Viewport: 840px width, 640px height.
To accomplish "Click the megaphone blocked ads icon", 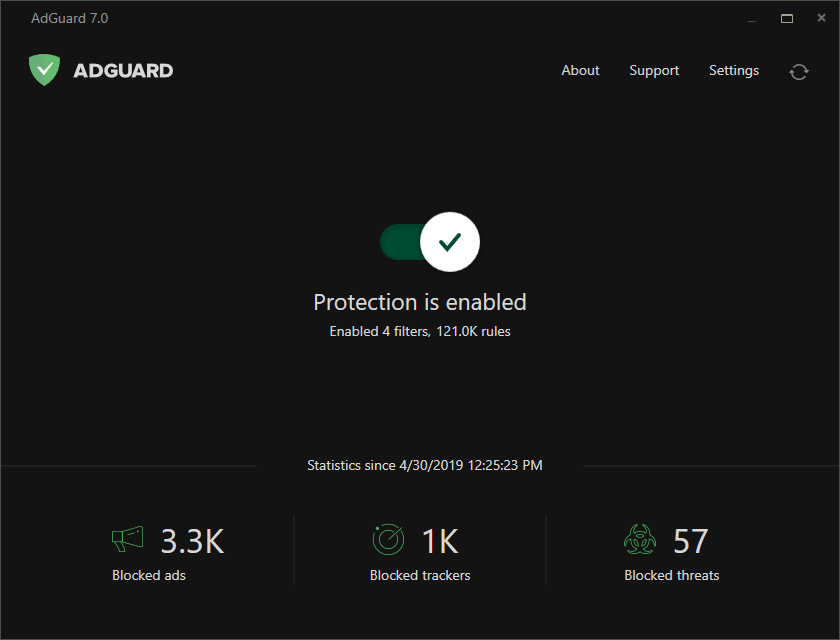I will pyautogui.click(x=127, y=540).
